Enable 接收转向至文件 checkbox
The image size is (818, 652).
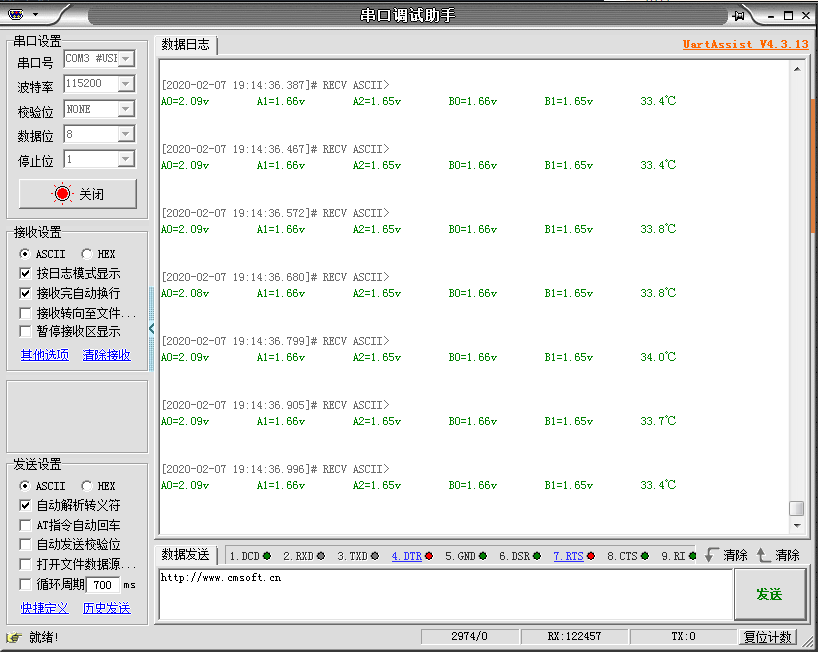(x=25, y=313)
